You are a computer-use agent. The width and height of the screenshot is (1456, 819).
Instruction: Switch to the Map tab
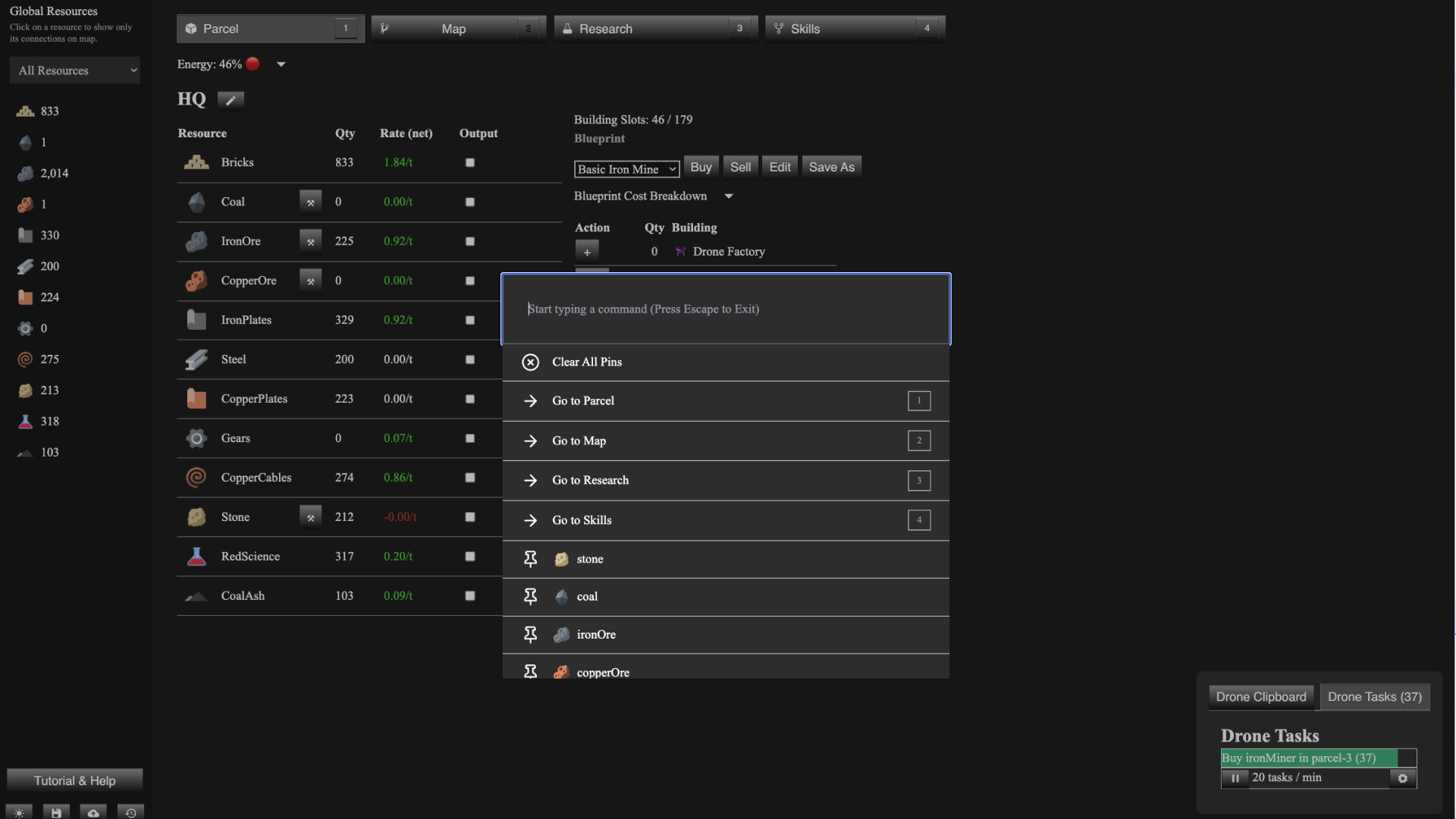point(458,29)
